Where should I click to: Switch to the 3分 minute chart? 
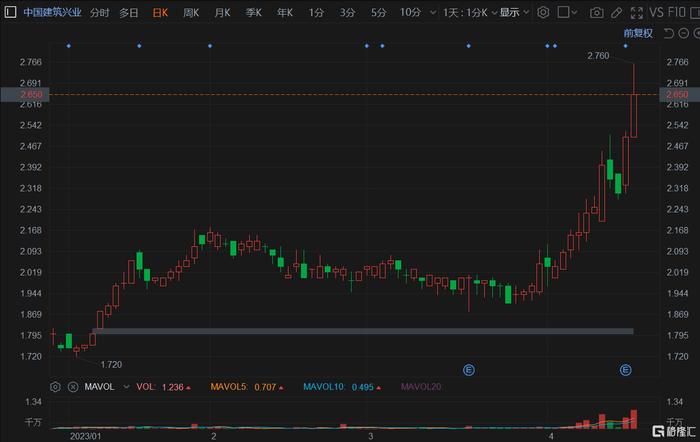347,13
